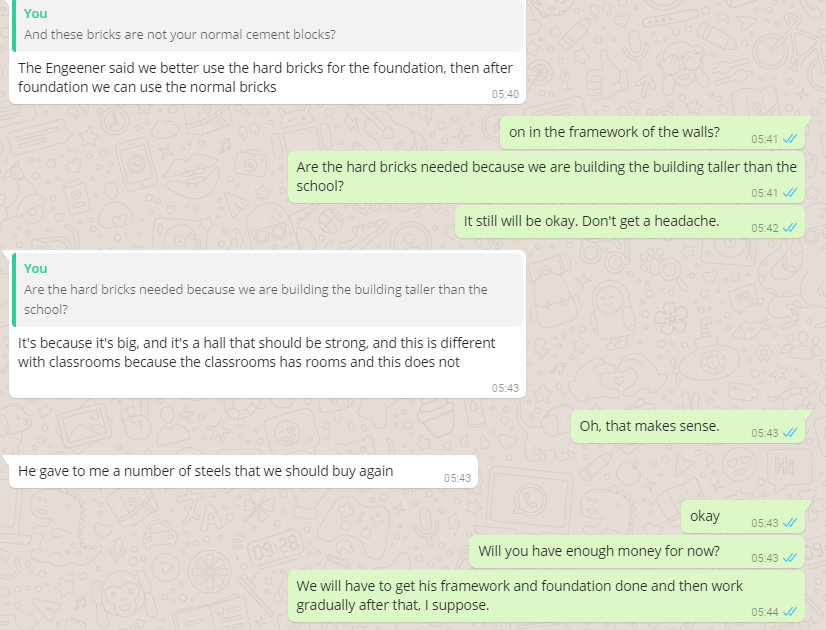Image resolution: width=826 pixels, height=630 pixels.
Task: Click the 05:40 timestamp on Engeener message
Action: (x=505, y=94)
